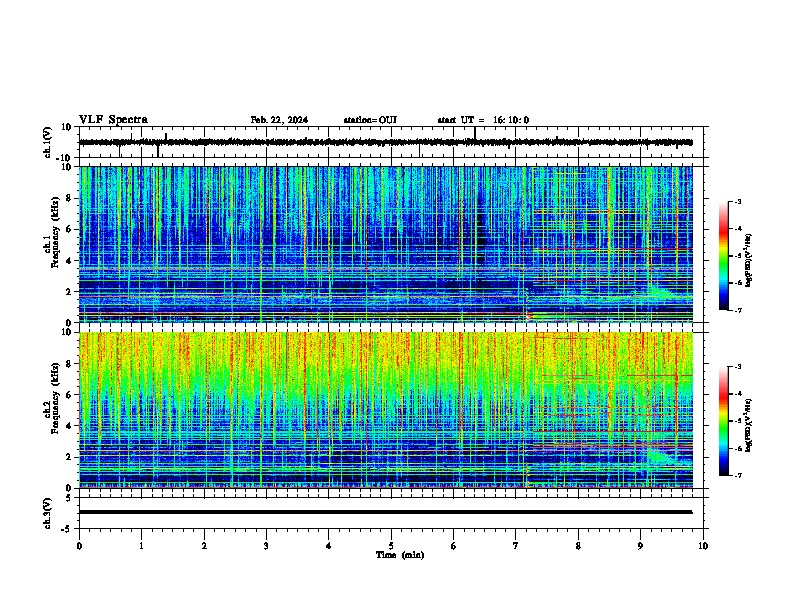
Task: Click the ch.2 color bar log(PSD) label
Action: [x=749, y=426]
